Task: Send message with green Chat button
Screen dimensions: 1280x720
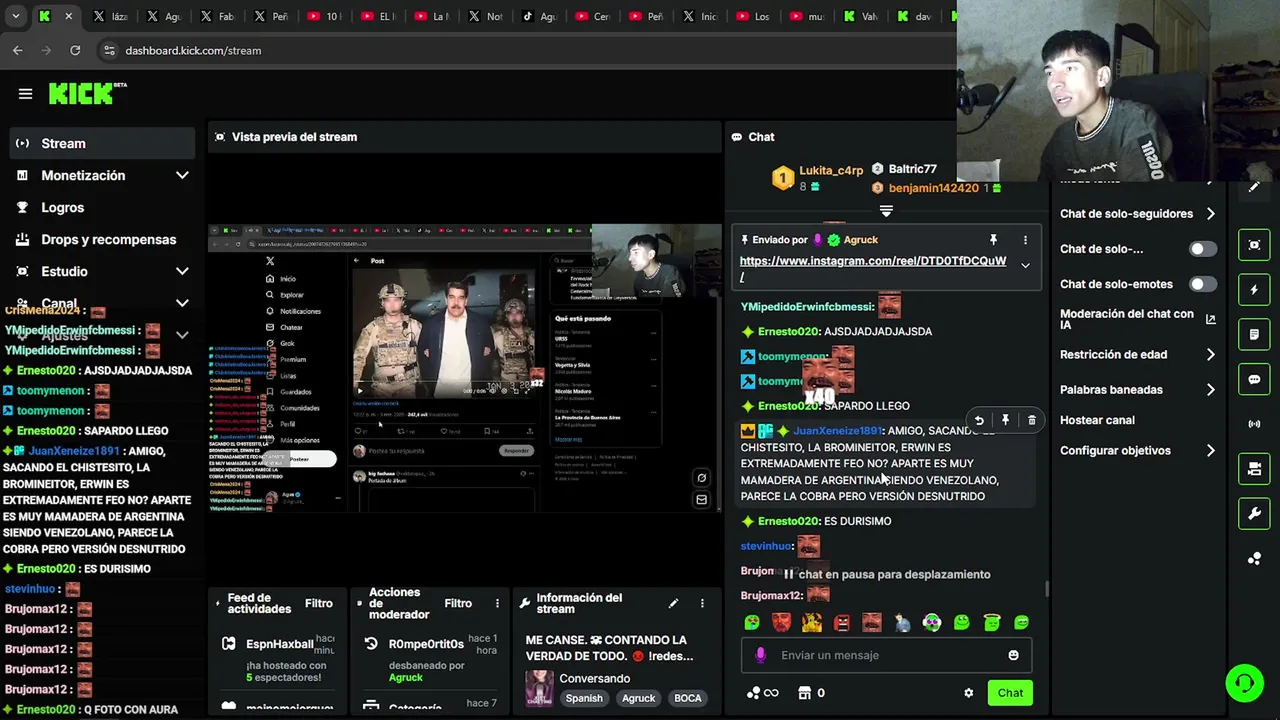Action: pos(1010,693)
